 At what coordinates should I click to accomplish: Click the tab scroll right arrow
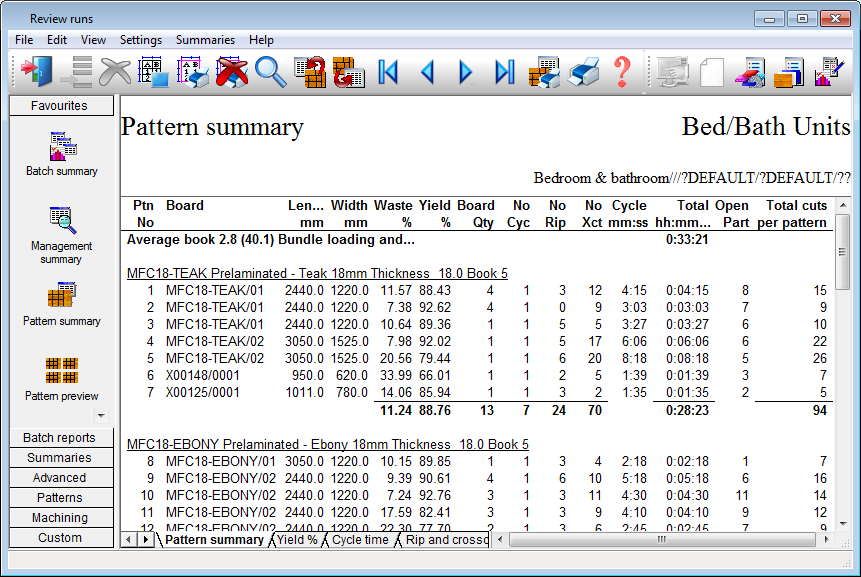(x=146, y=540)
